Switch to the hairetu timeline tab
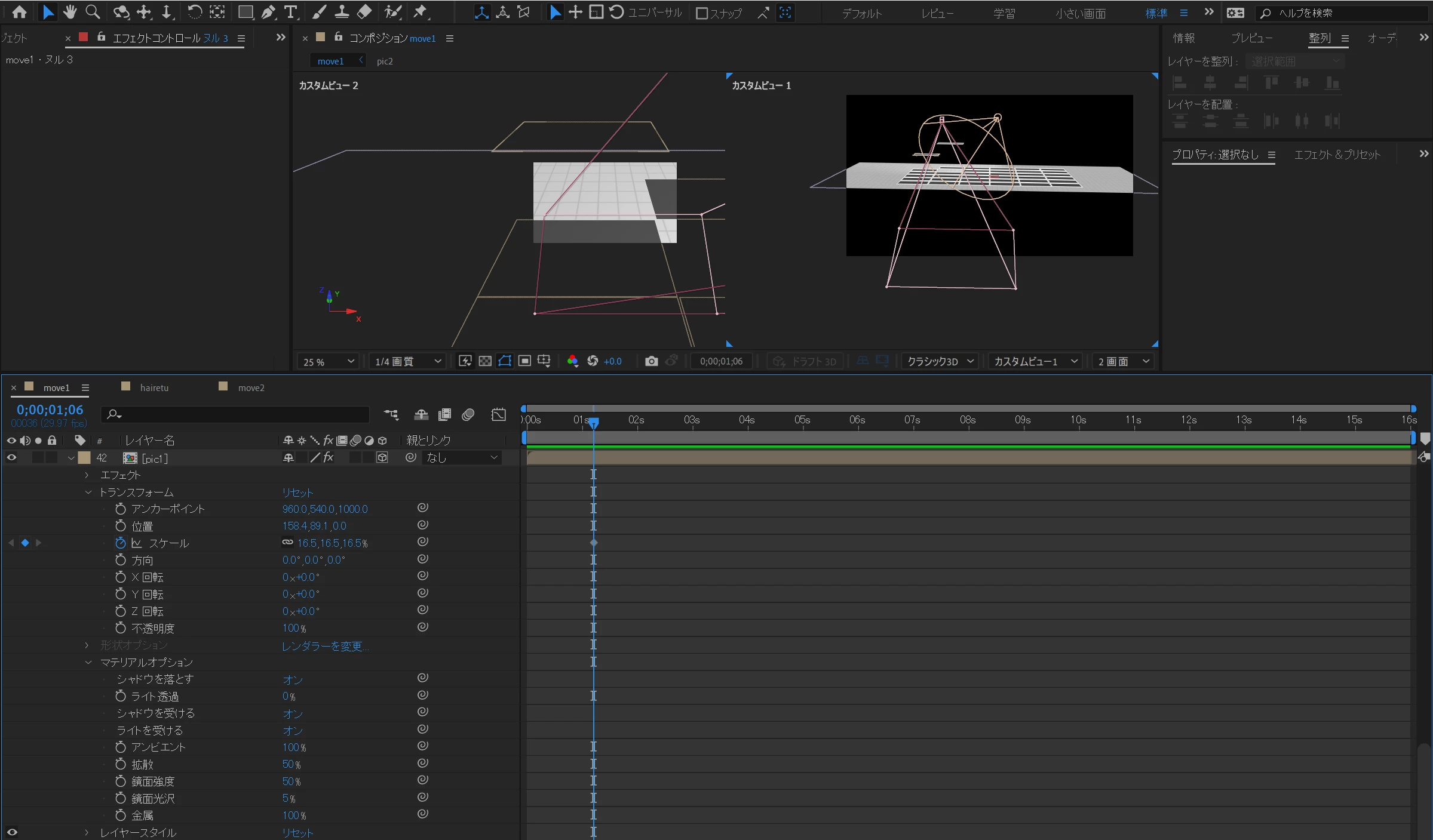 point(154,387)
